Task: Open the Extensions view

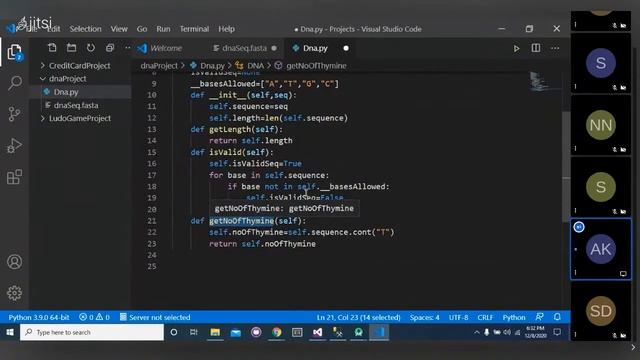Action: 14,177
